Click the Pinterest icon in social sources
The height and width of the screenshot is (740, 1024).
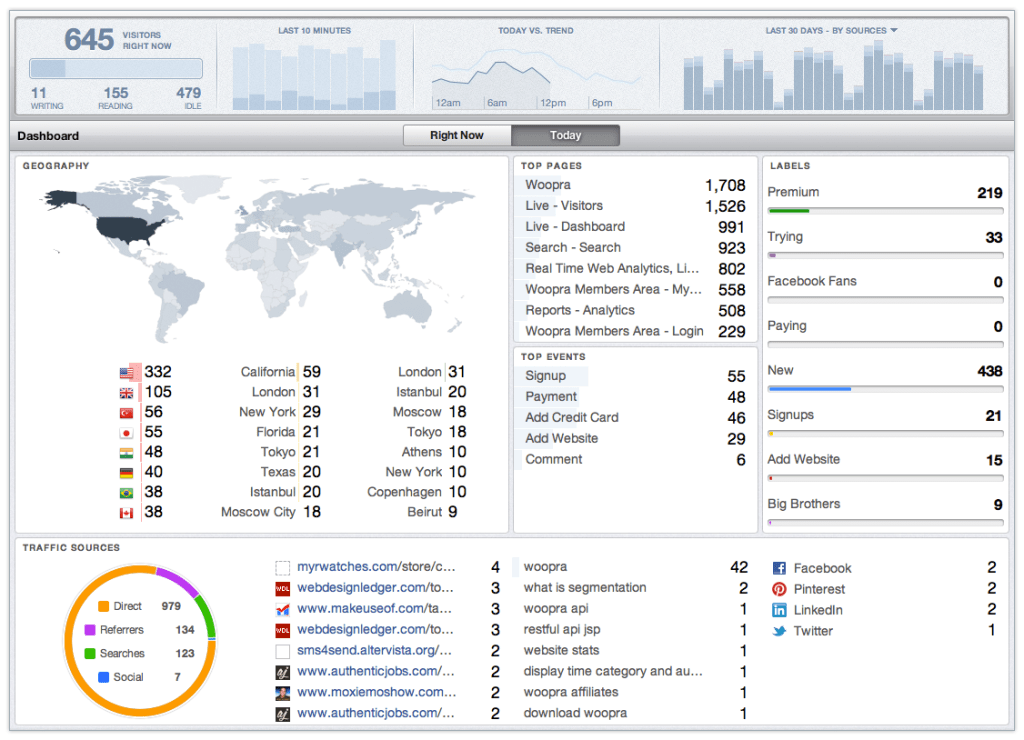point(779,589)
